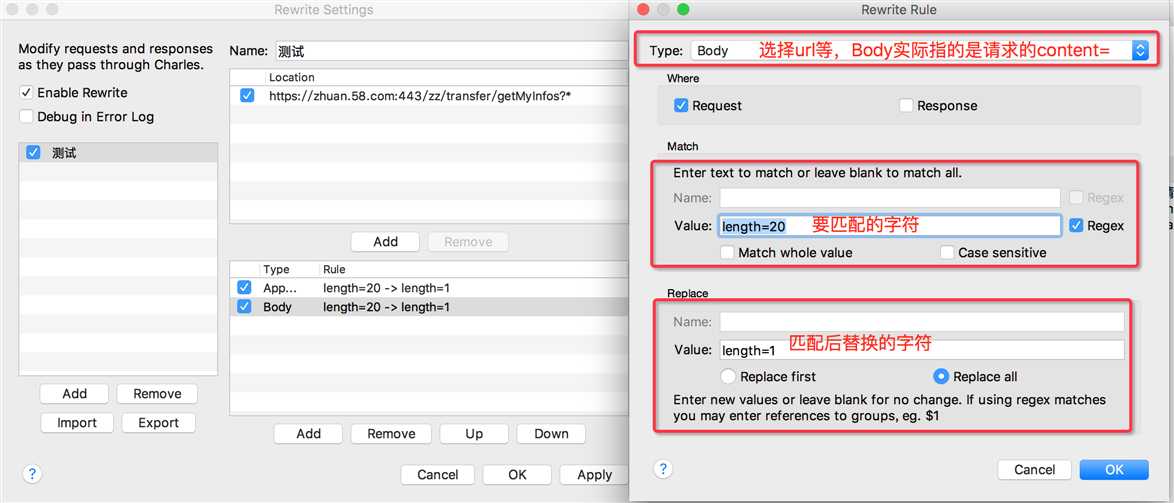The height and width of the screenshot is (503, 1174).
Task: Open help in Rewrite Settings window
Action: point(31,474)
